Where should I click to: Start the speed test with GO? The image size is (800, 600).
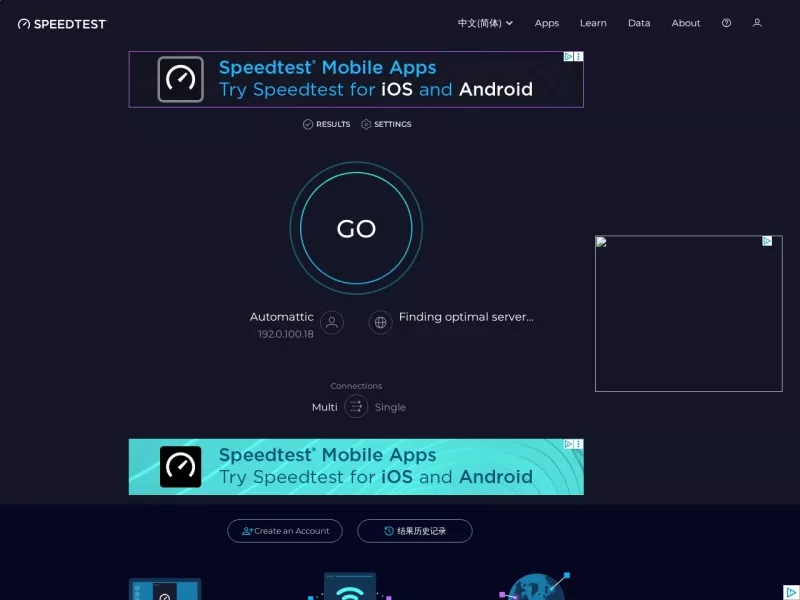coord(356,228)
